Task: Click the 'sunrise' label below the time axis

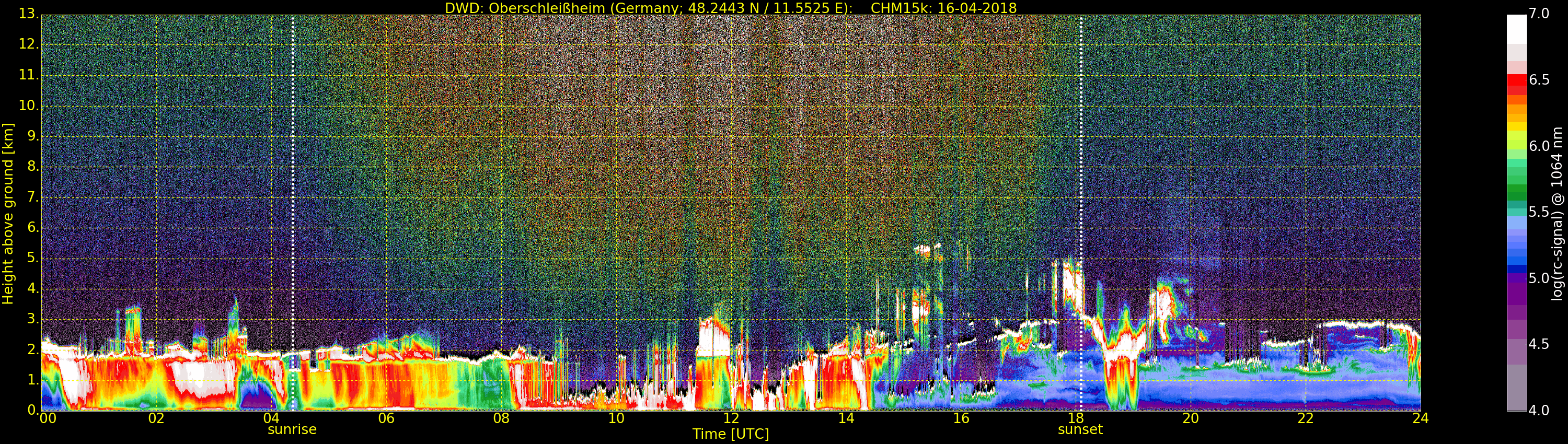Action: (292, 429)
